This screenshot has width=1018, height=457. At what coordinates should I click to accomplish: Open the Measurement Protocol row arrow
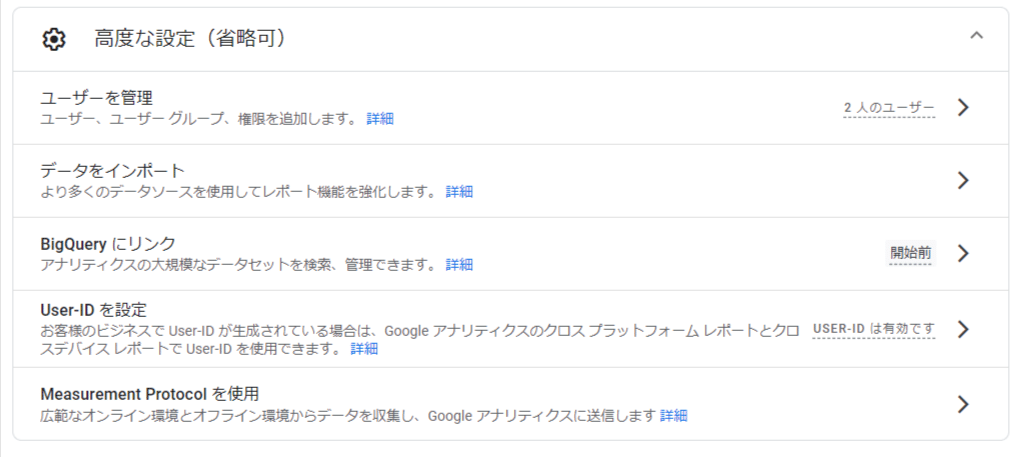click(x=963, y=404)
